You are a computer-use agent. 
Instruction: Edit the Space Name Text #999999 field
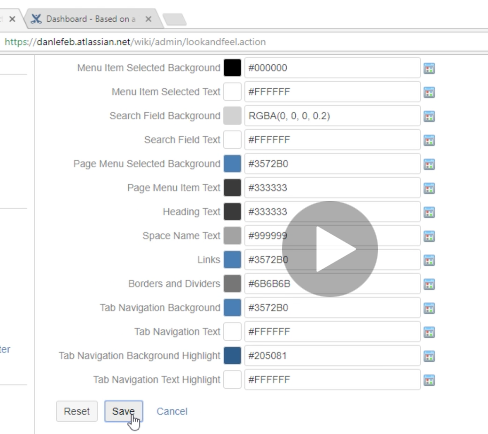pos(332,236)
